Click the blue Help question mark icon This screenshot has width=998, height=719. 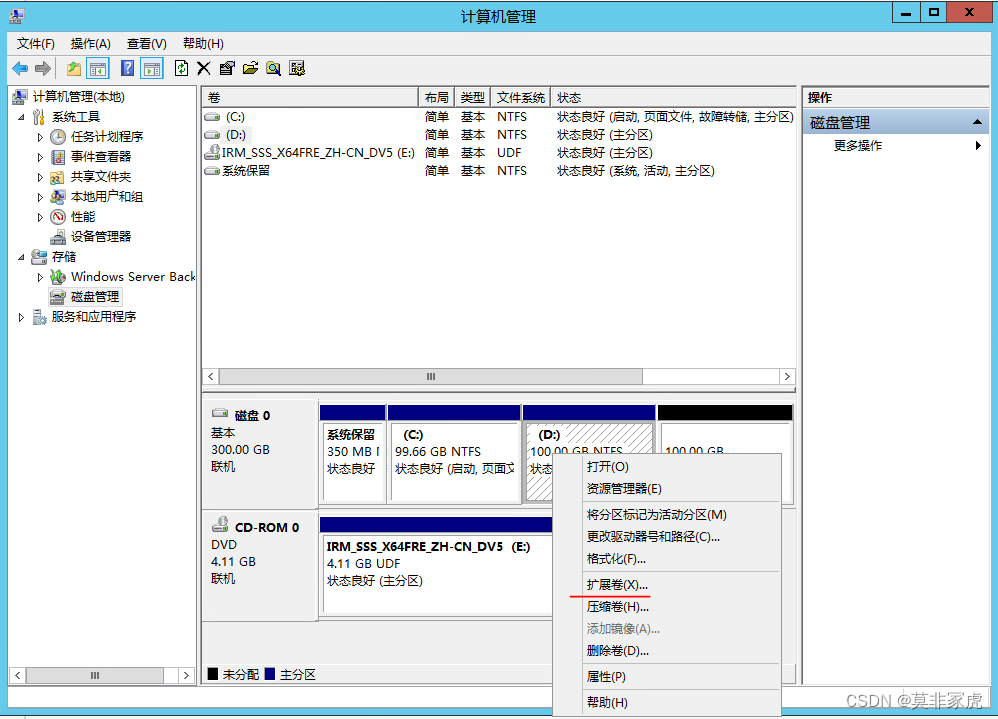pyautogui.click(x=127, y=68)
